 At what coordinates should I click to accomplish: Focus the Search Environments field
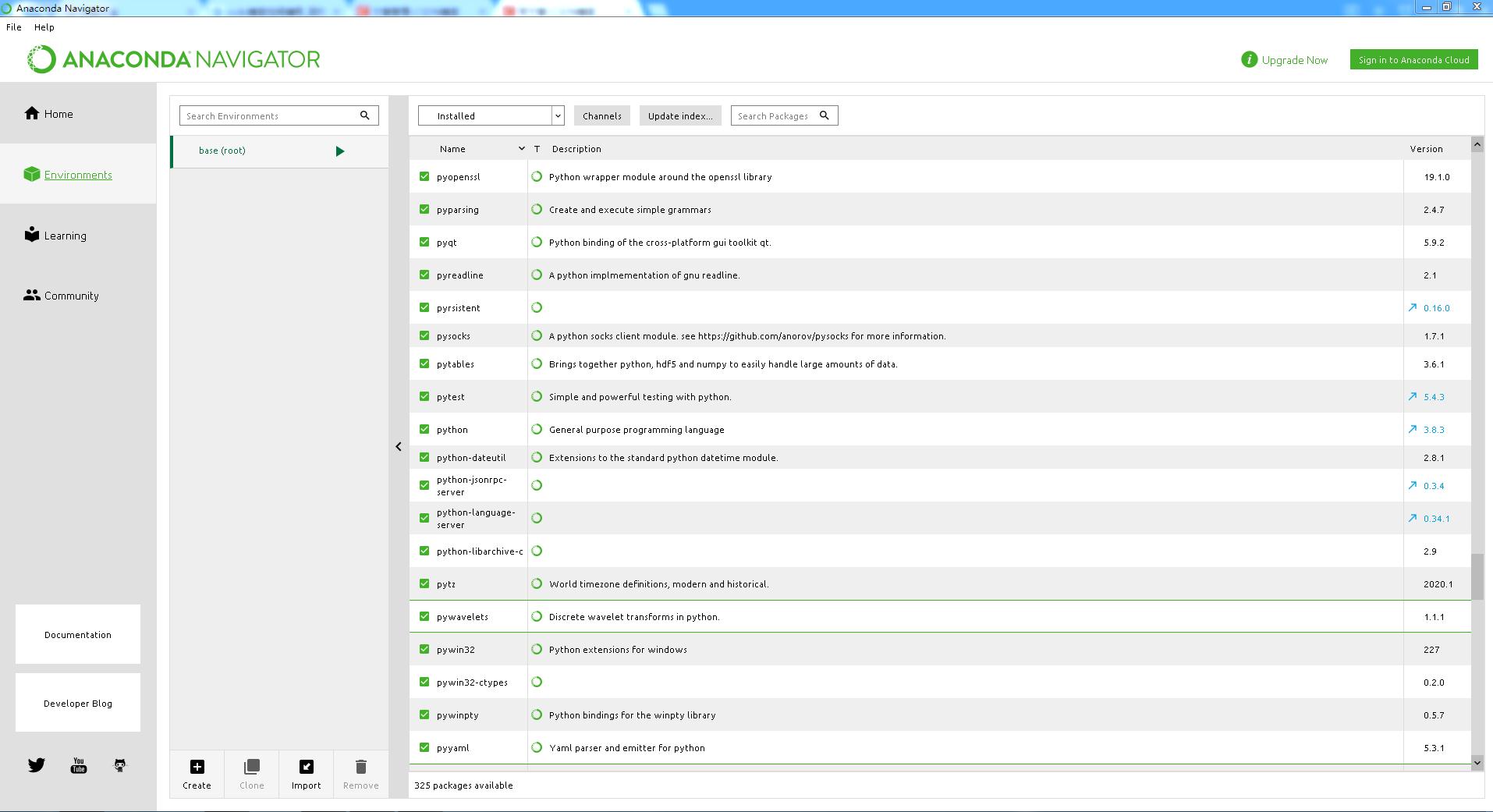278,115
